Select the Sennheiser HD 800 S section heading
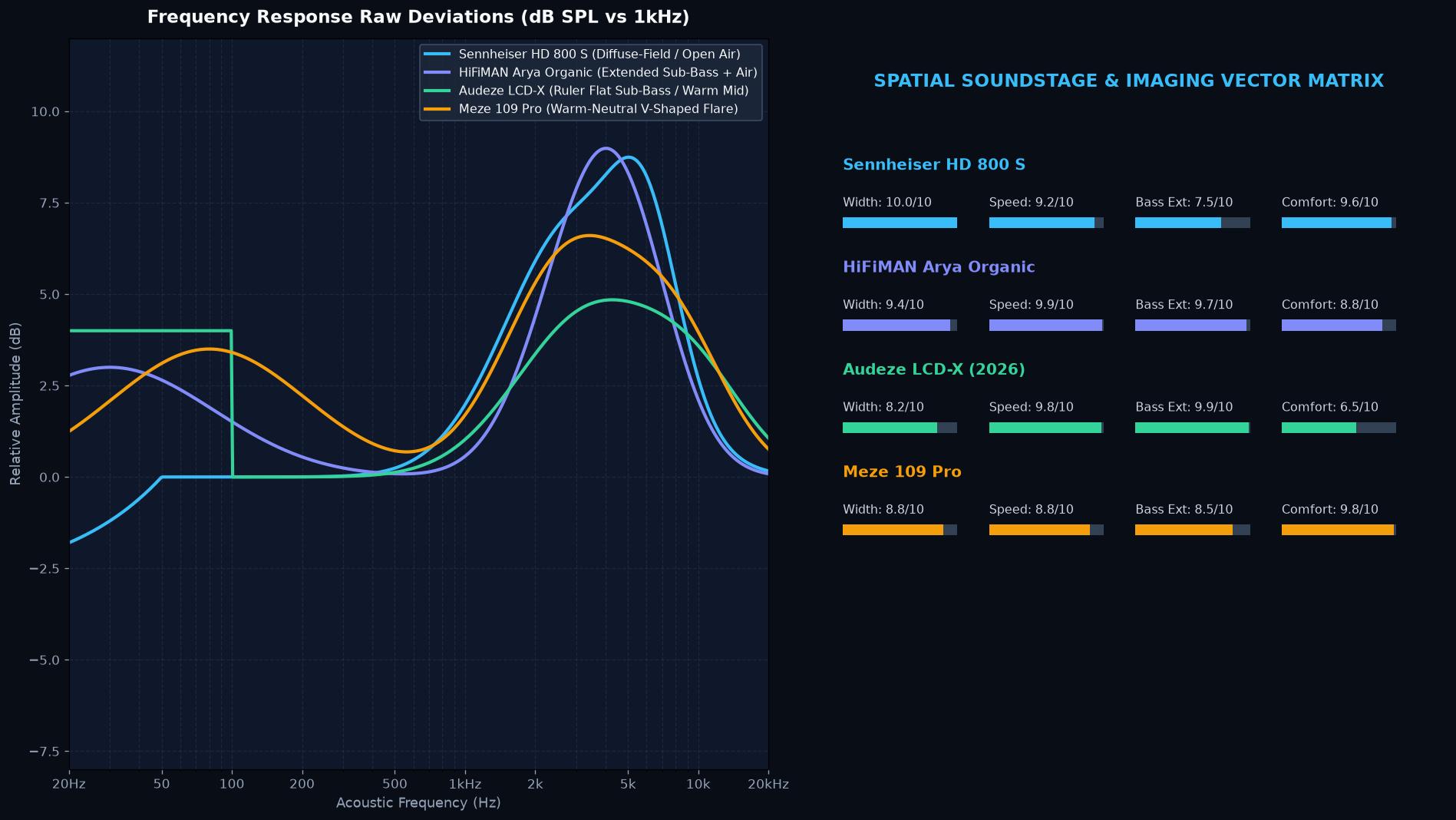 click(x=933, y=164)
